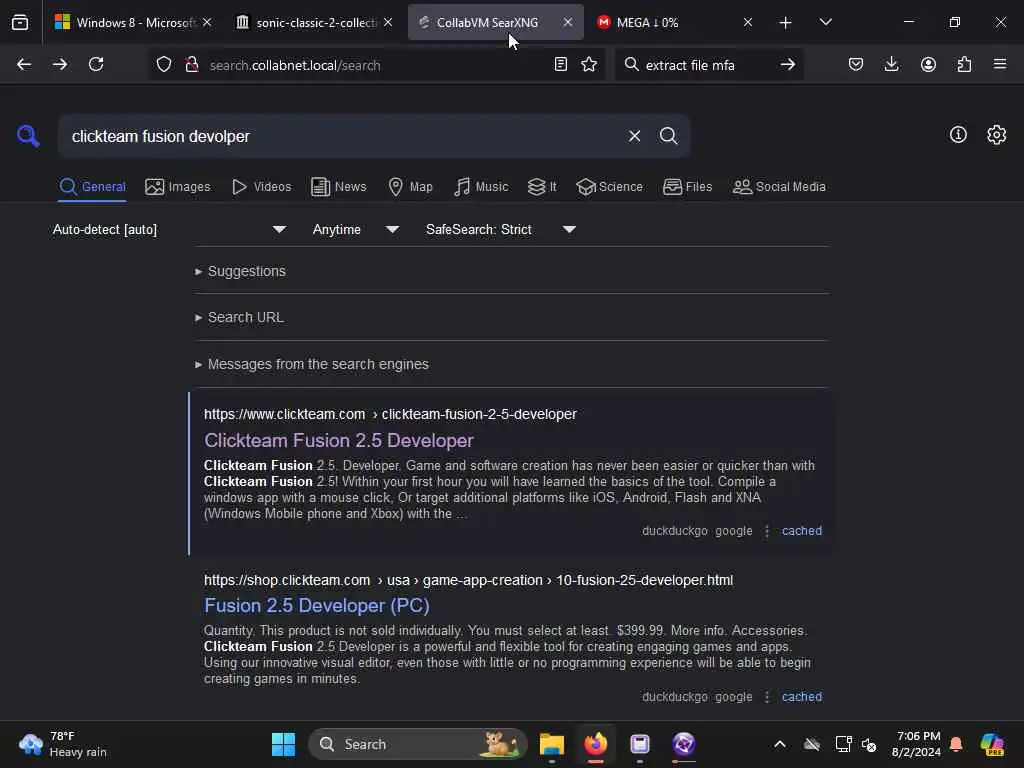
Task: Open a new browser tab
Action: click(785, 22)
